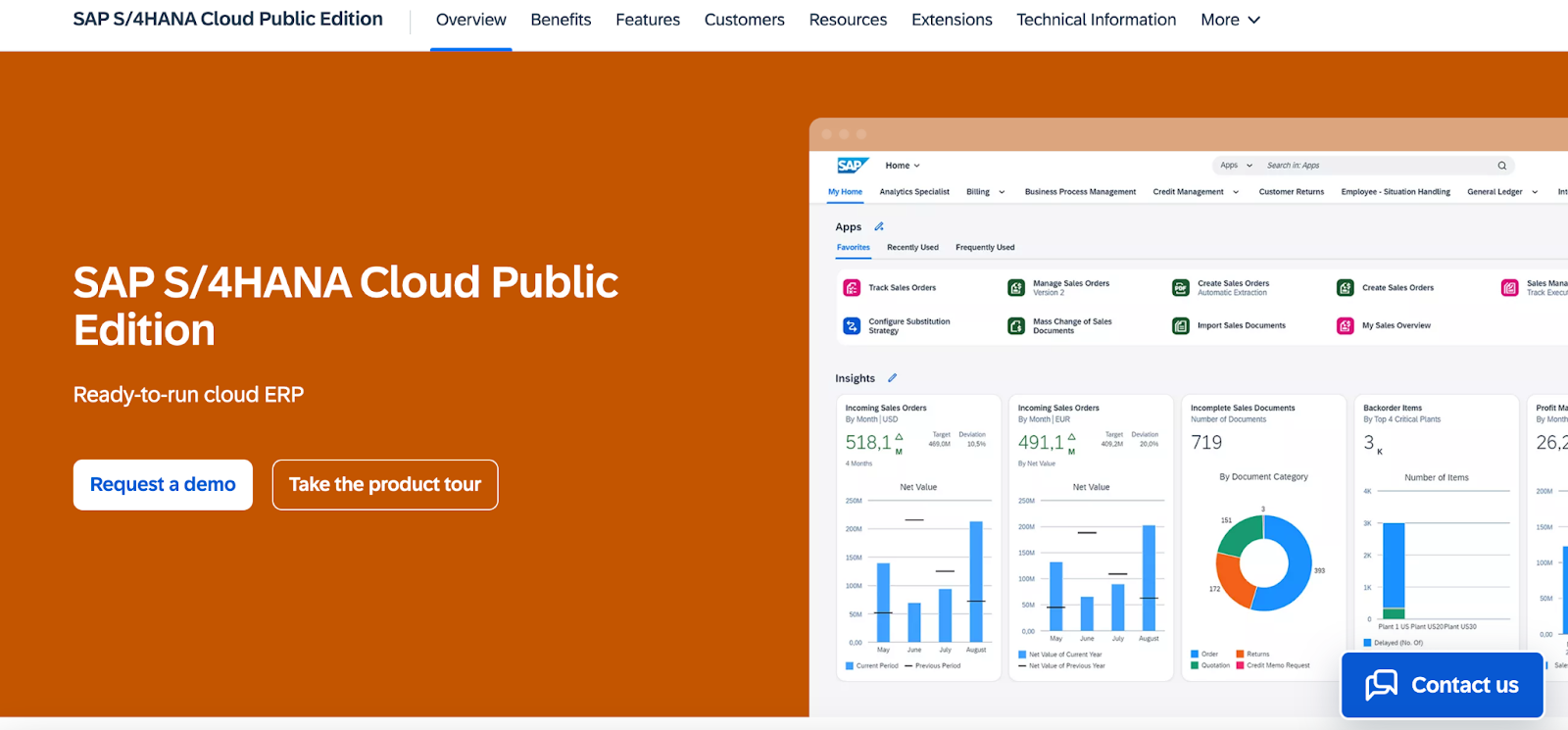The height and width of the screenshot is (730, 1568).
Task: Click the edit pencil next to Insights
Action: pyautogui.click(x=892, y=378)
